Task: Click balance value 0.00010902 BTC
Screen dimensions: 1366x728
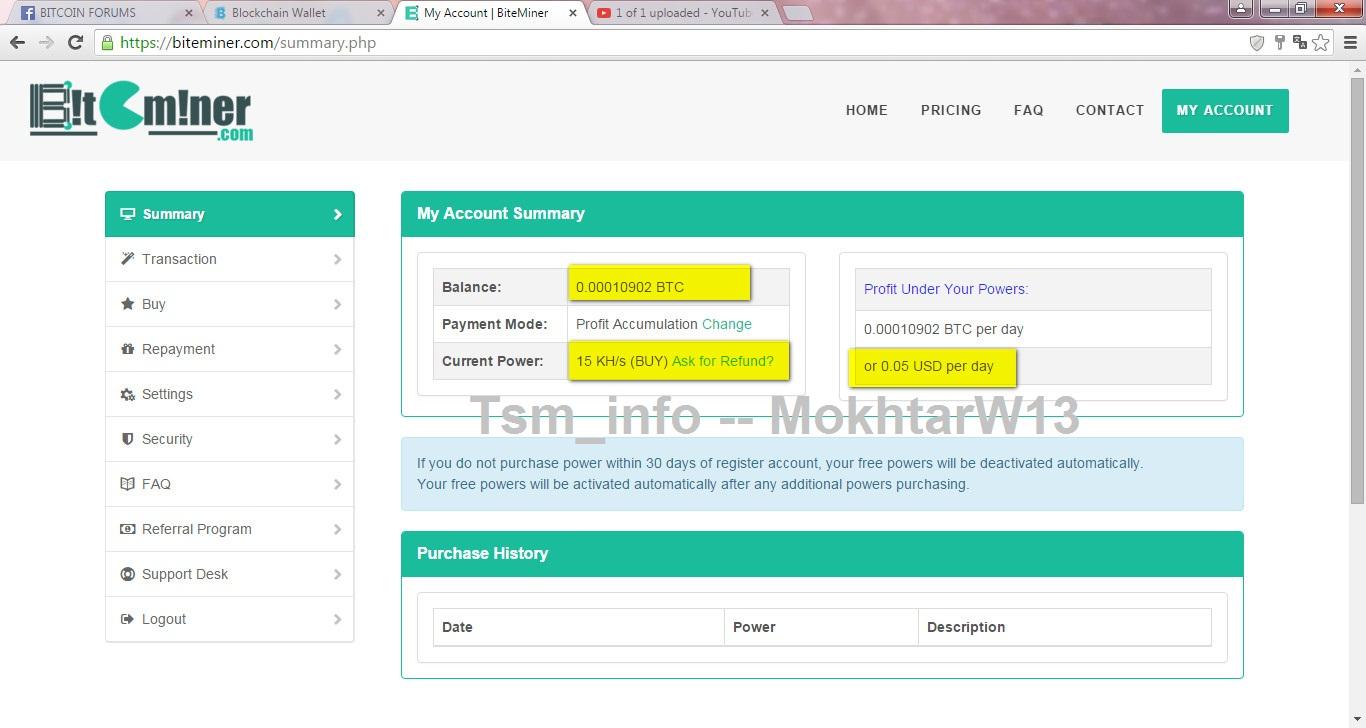Action: 630,287
